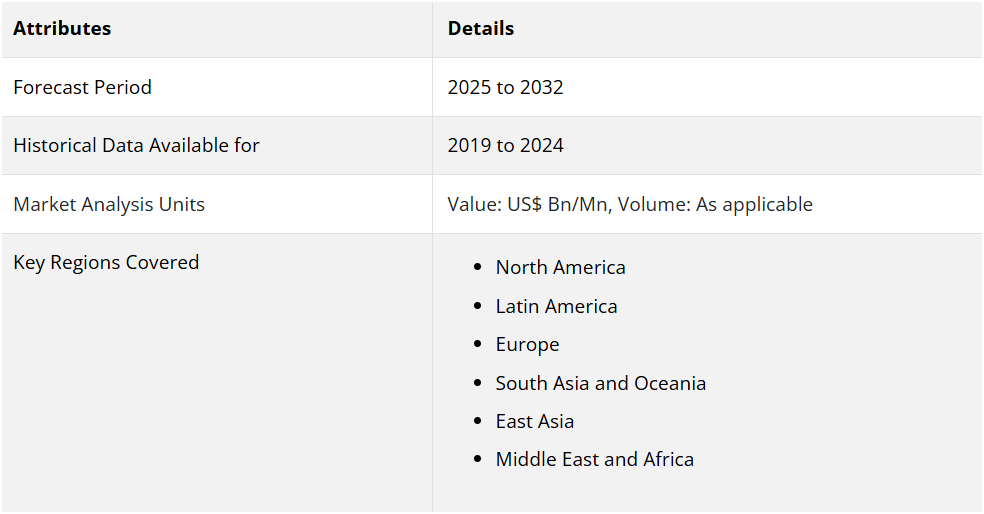Click Middle East and Africa item
This screenshot has height=514, width=984.
tap(594, 459)
